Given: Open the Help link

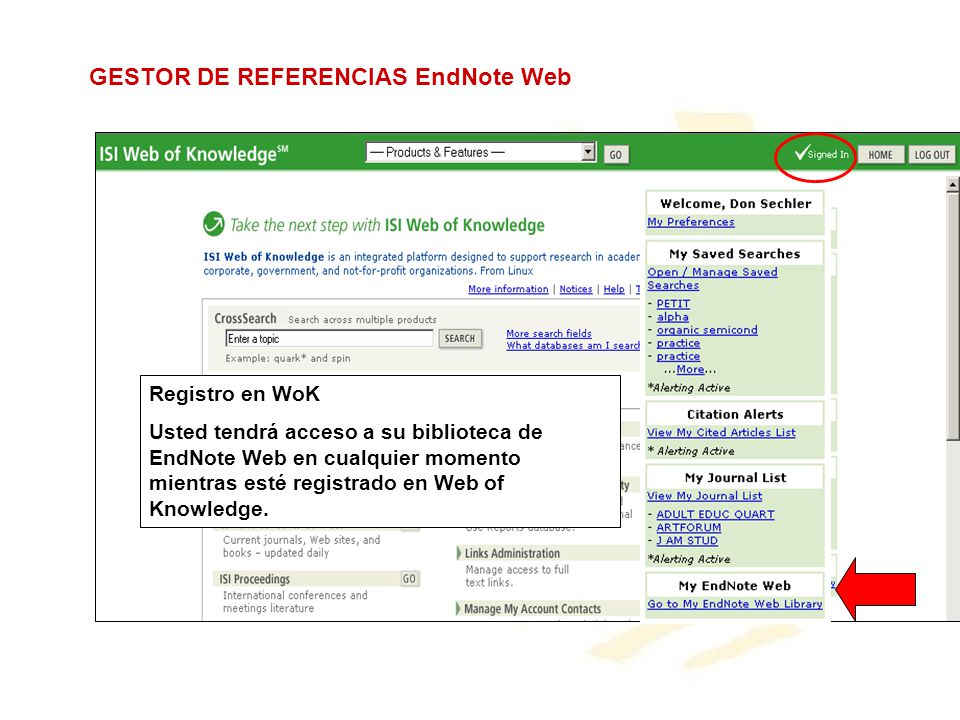Looking at the screenshot, I should tap(614, 289).
